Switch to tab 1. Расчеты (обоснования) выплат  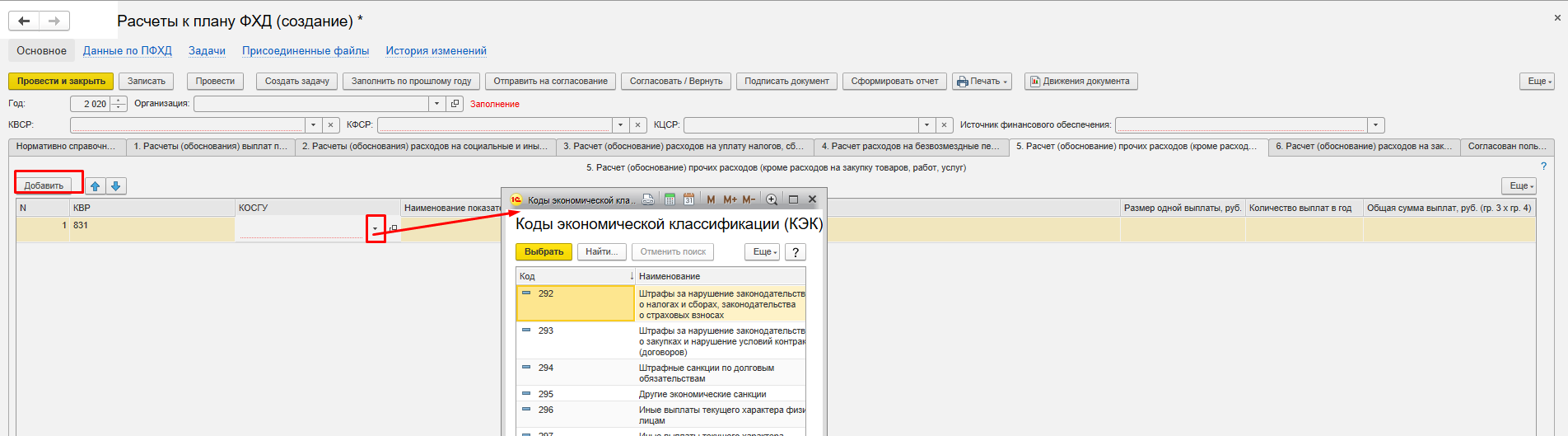pyautogui.click(x=211, y=147)
